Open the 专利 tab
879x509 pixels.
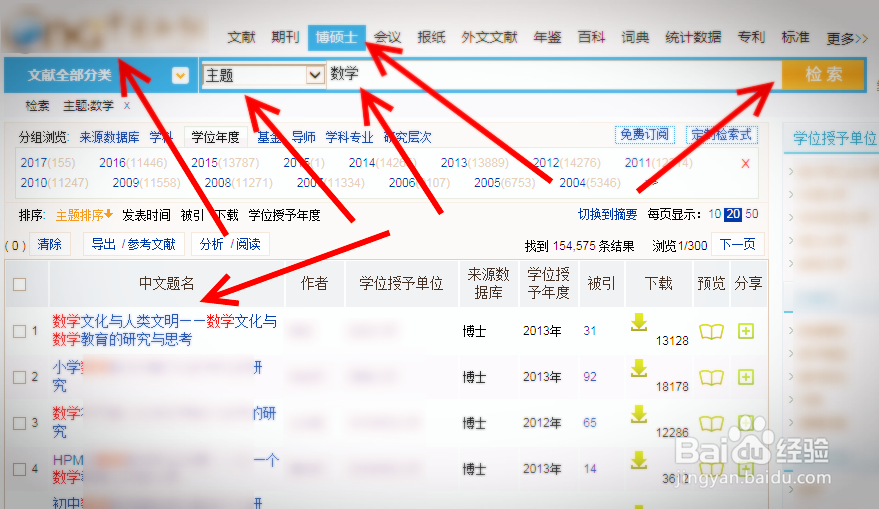[752, 37]
